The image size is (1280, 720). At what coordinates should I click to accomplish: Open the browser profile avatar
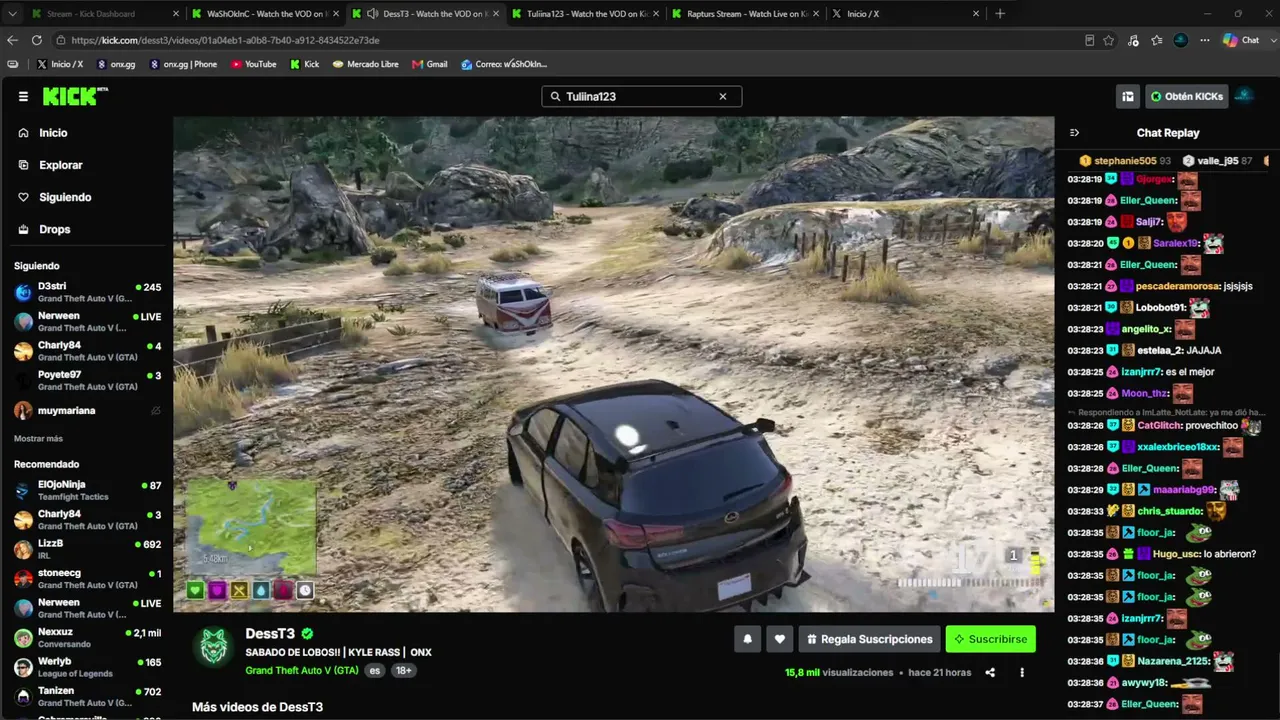coord(1181,40)
